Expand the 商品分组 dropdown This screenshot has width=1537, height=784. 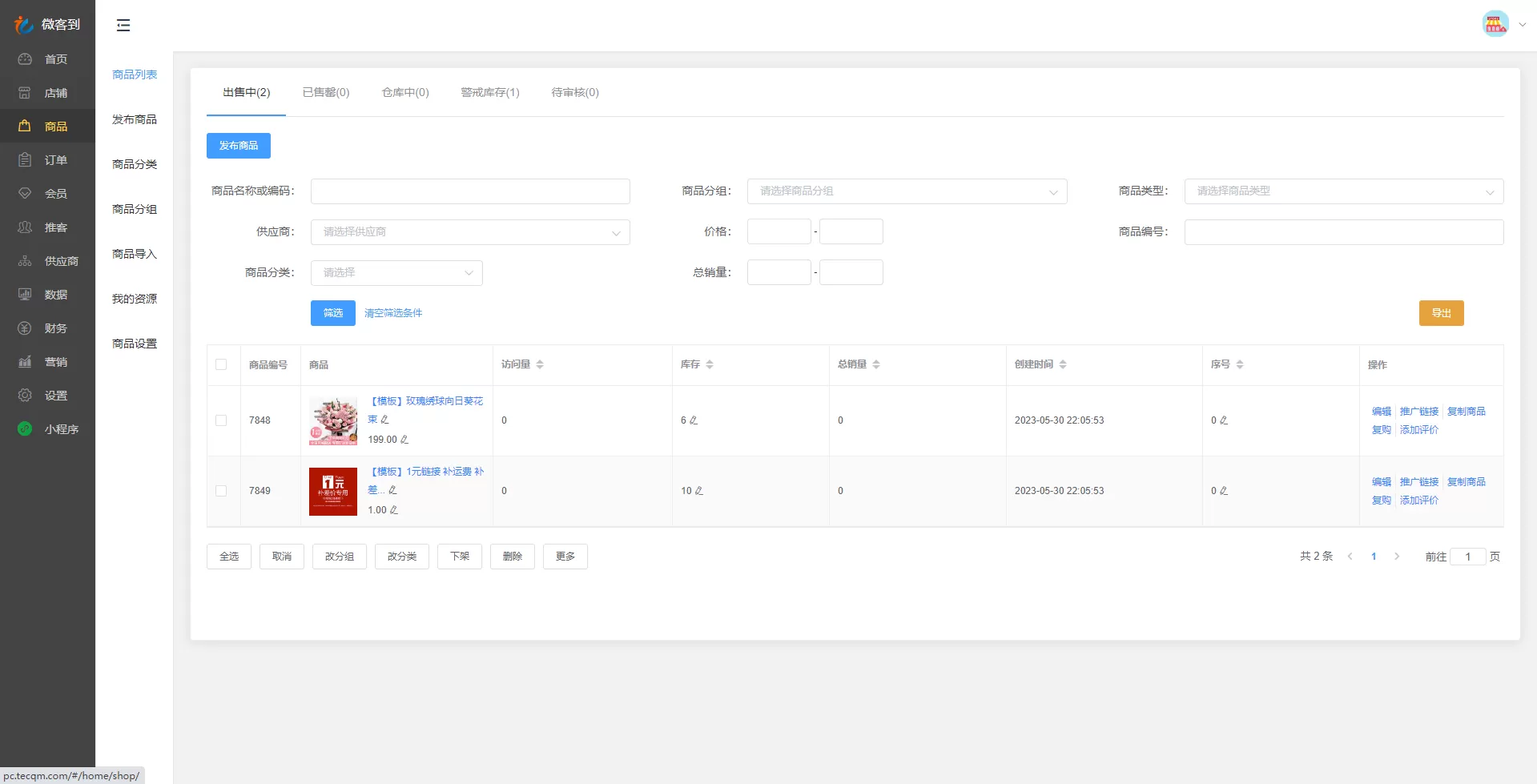point(906,191)
